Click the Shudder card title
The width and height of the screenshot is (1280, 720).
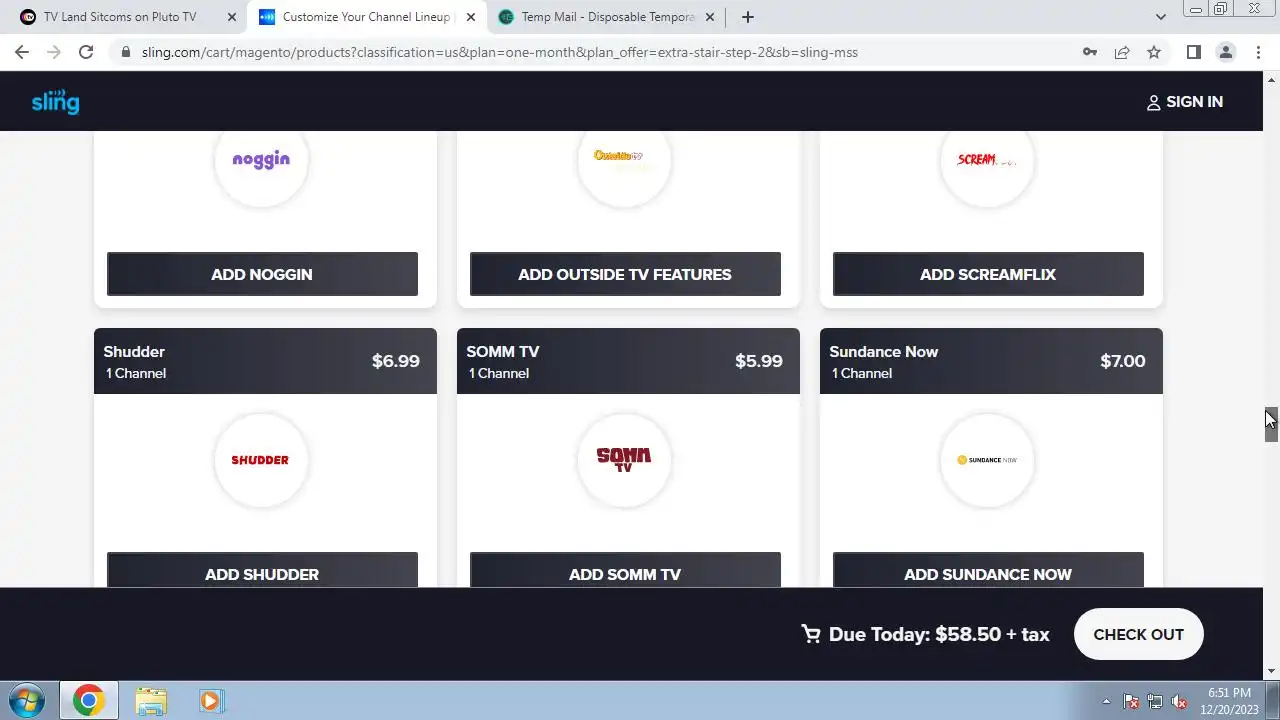[134, 352]
